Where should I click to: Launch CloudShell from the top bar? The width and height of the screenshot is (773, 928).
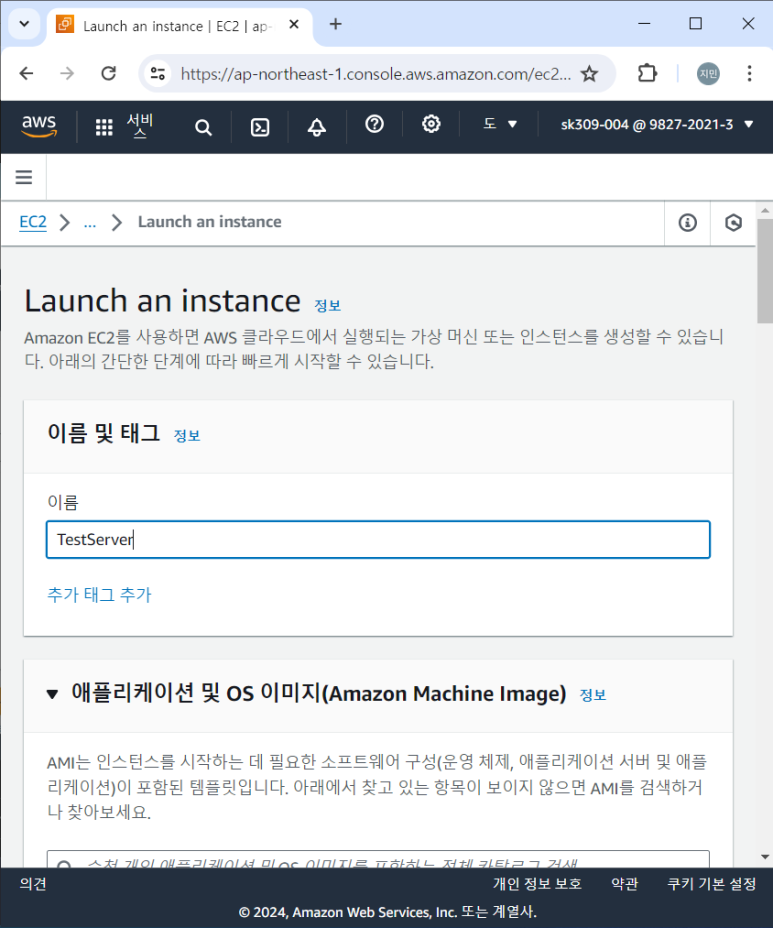pos(260,127)
